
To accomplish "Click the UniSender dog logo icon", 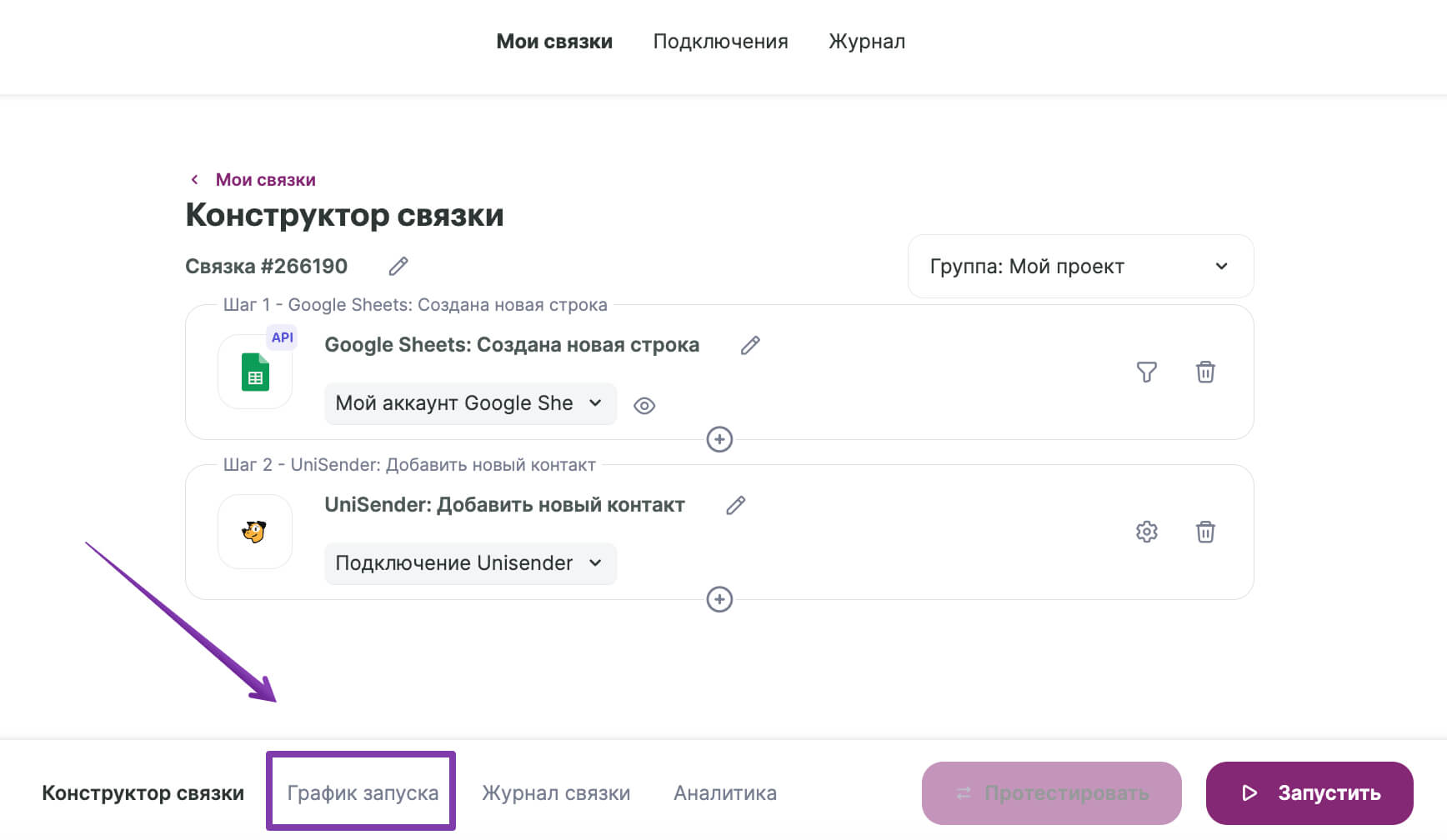I will [x=255, y=532].
